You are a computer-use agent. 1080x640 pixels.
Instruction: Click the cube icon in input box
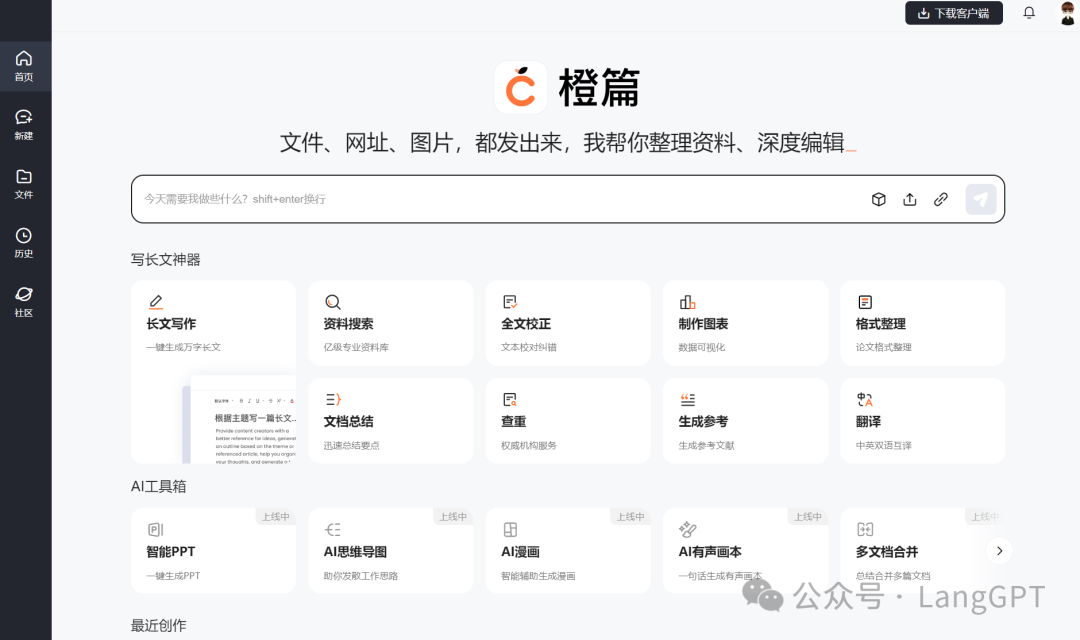(x=878, y=199)
